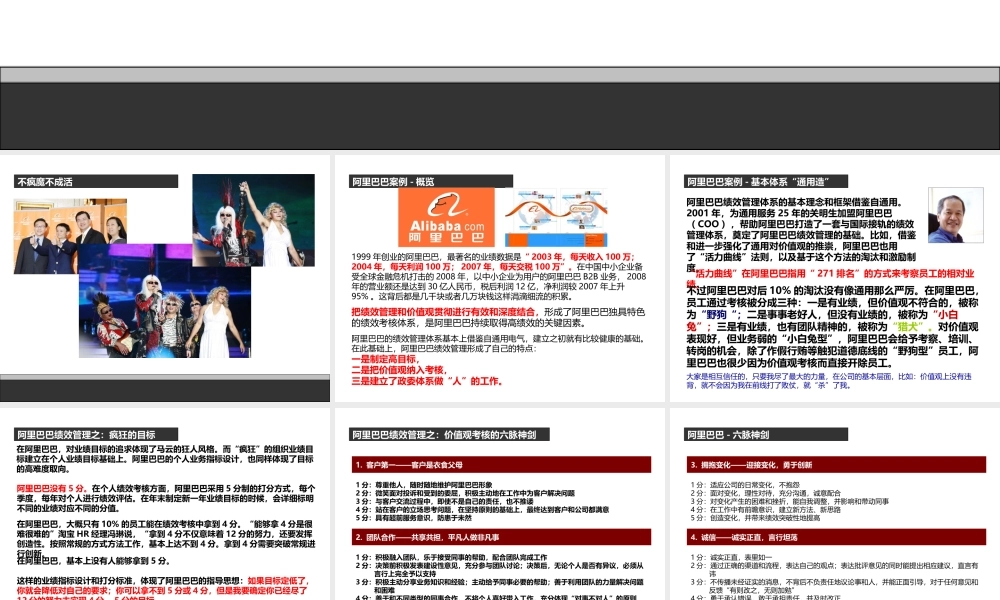
Task: Click the red line '二是把价值观纳入考核,'
Action: [399, 370]
